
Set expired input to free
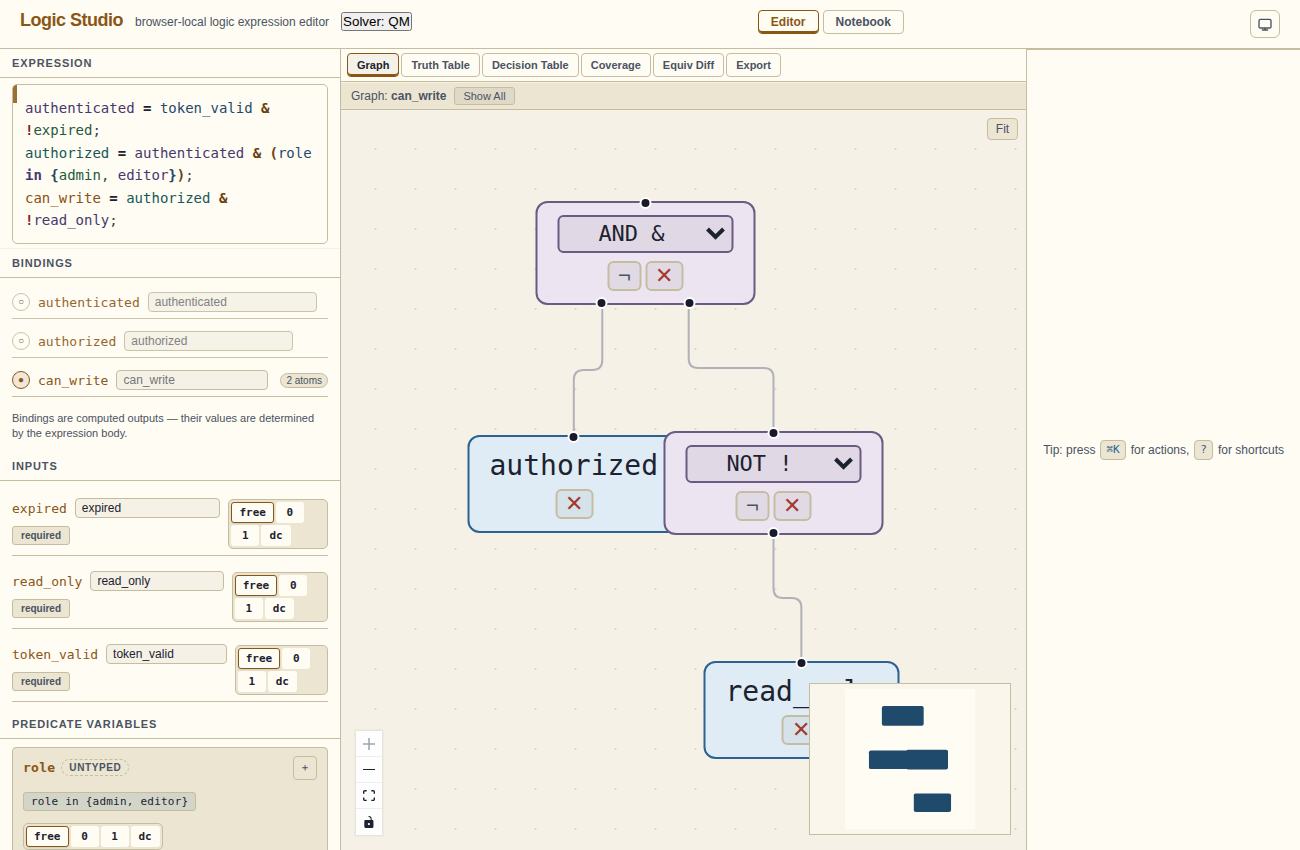tap(253, 512)
